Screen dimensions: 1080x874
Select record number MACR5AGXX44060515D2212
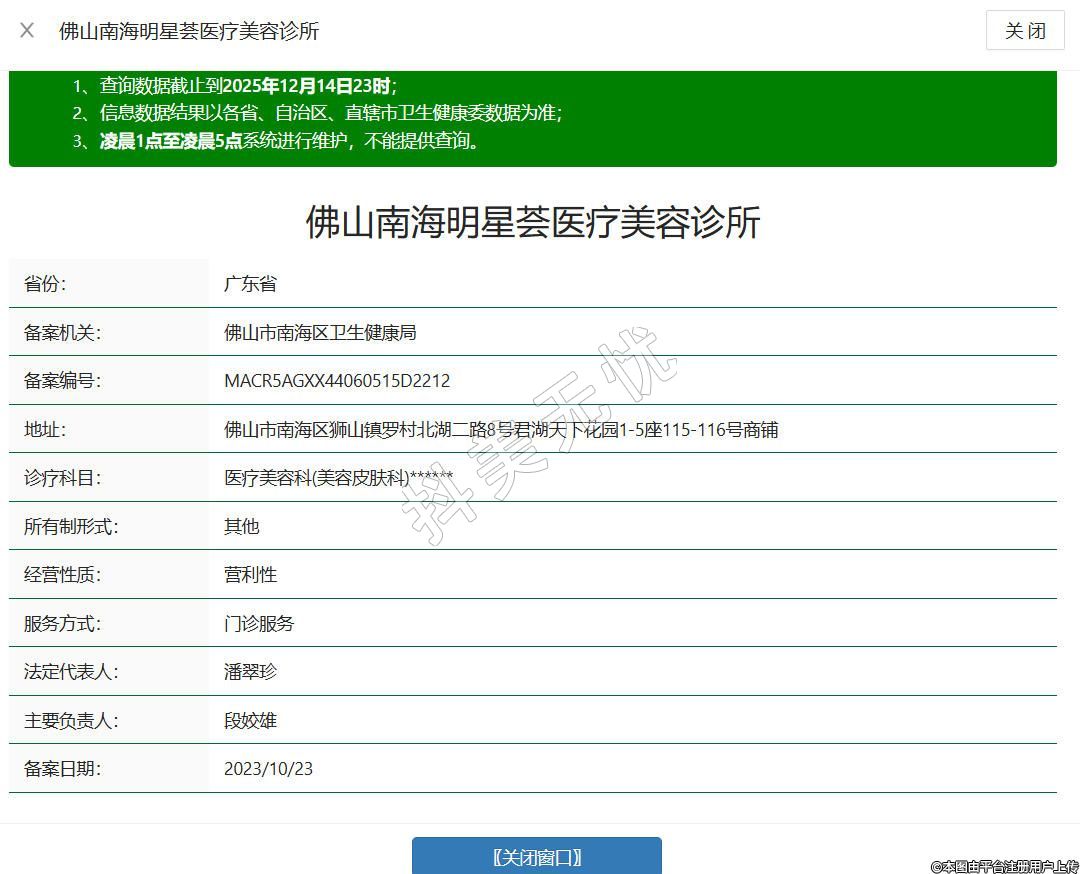click(337, 381)
